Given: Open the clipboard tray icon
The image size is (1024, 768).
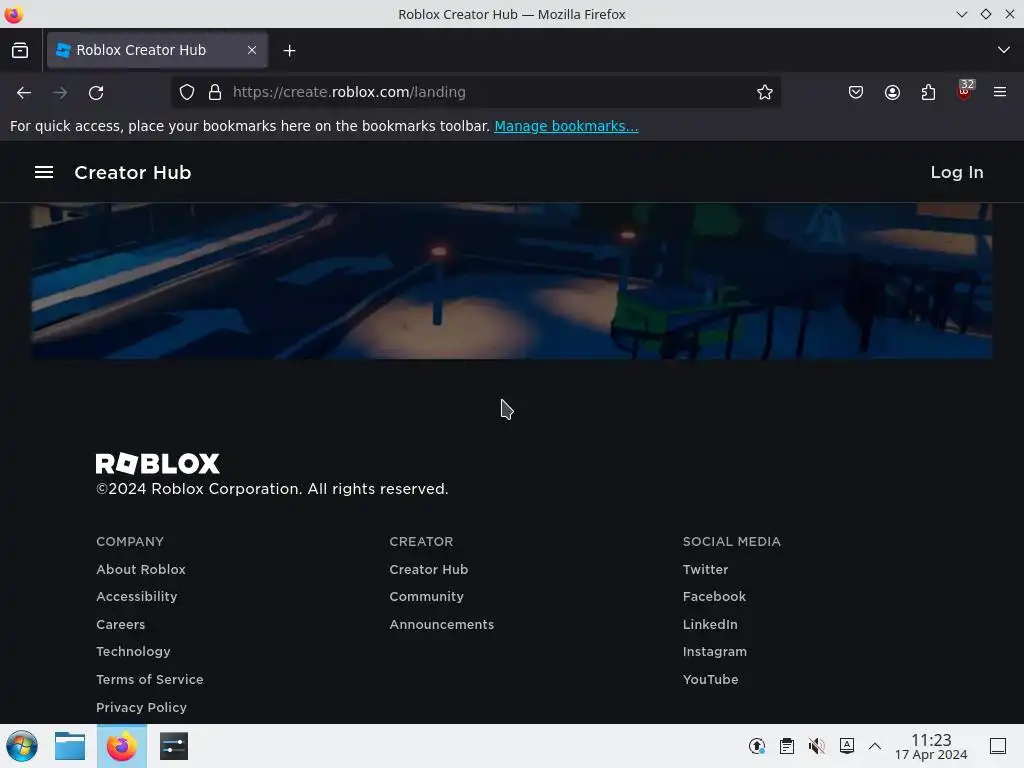Looking at the screenshot, I should (787, 746).
